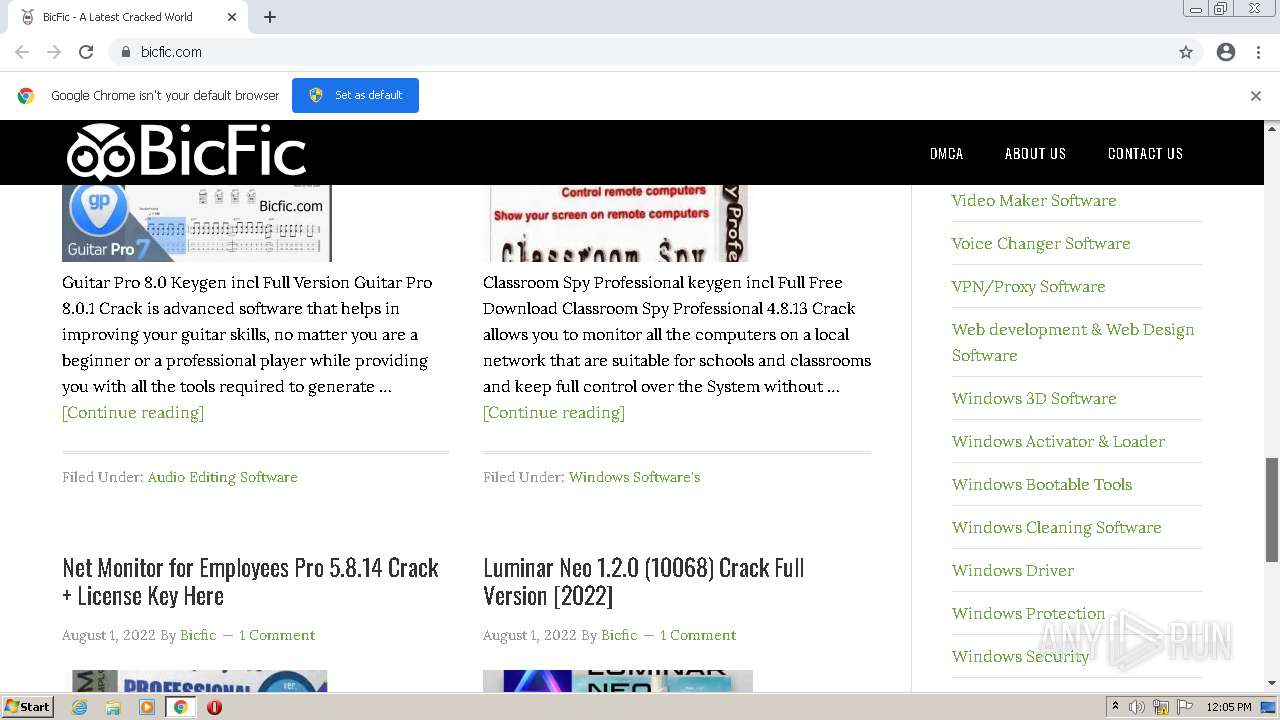Open the ABOUT US menu item

click(1035, 153)
